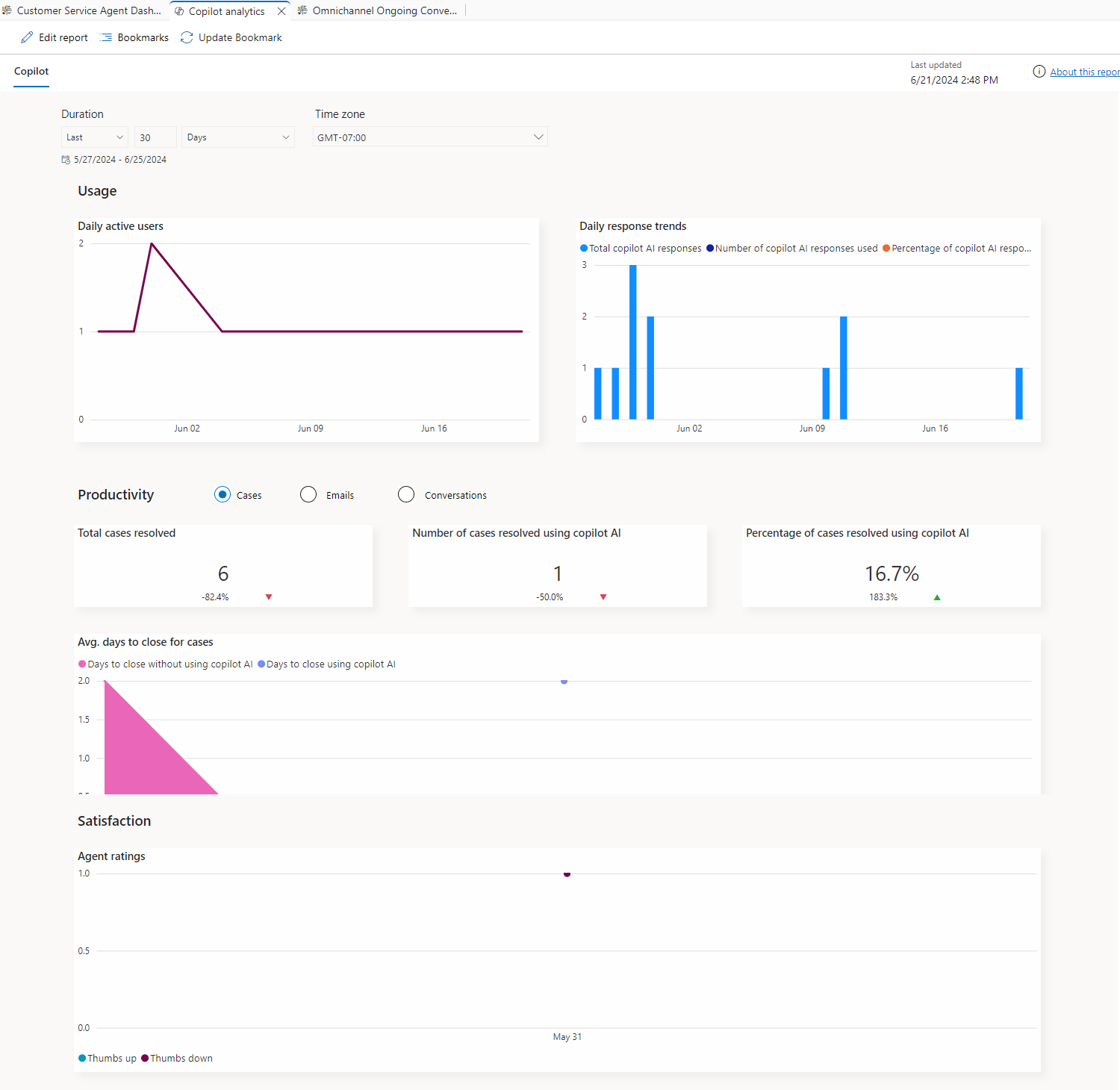The image size is (1120, 1090).
Task: Expand the Last duration dropdown
Action: [x=95, y=137]
